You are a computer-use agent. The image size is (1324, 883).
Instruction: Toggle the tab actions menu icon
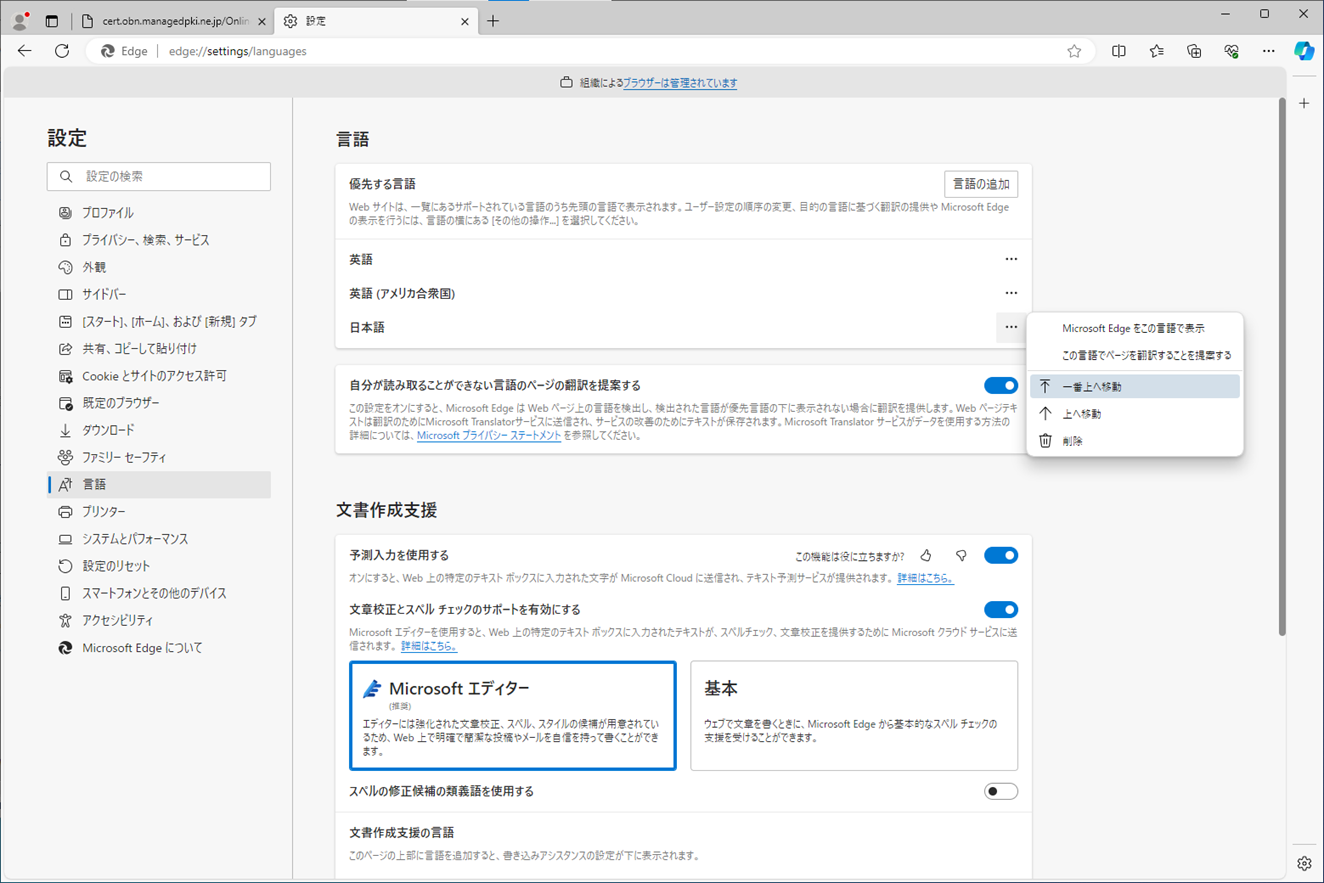52,21
